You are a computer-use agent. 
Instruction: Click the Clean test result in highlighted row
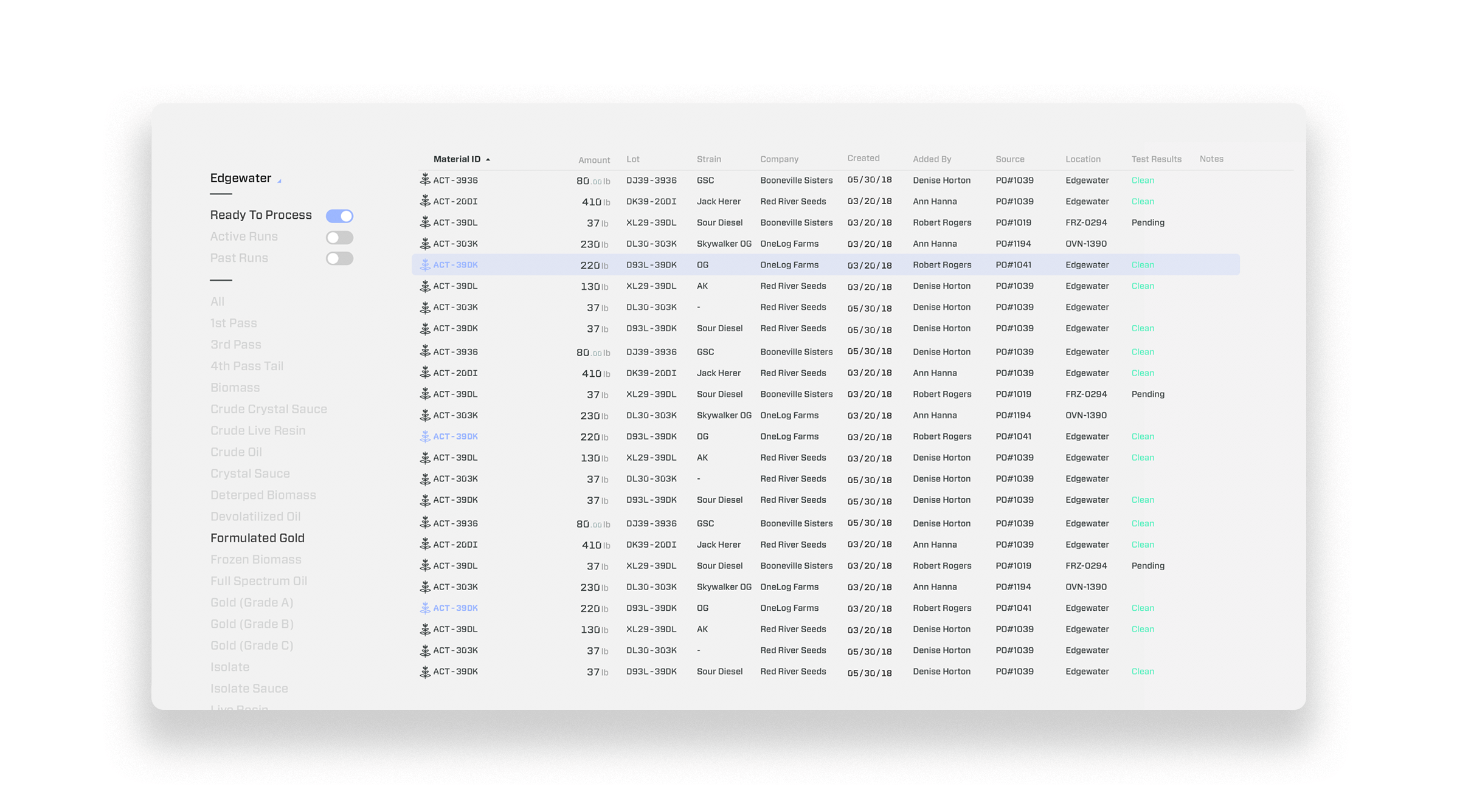(x=1142, y=264)
